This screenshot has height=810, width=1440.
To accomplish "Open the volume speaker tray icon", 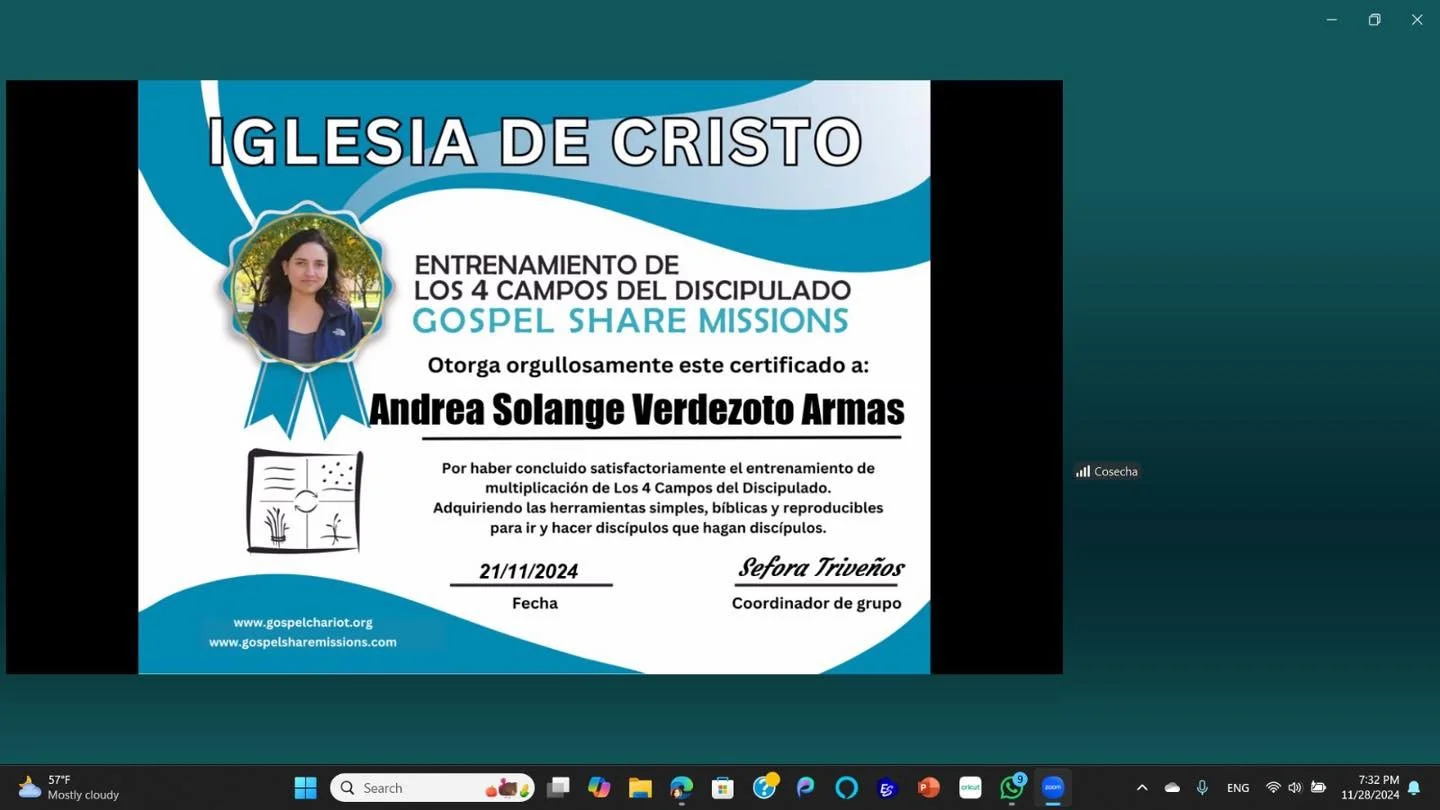I will (1295, 788).
